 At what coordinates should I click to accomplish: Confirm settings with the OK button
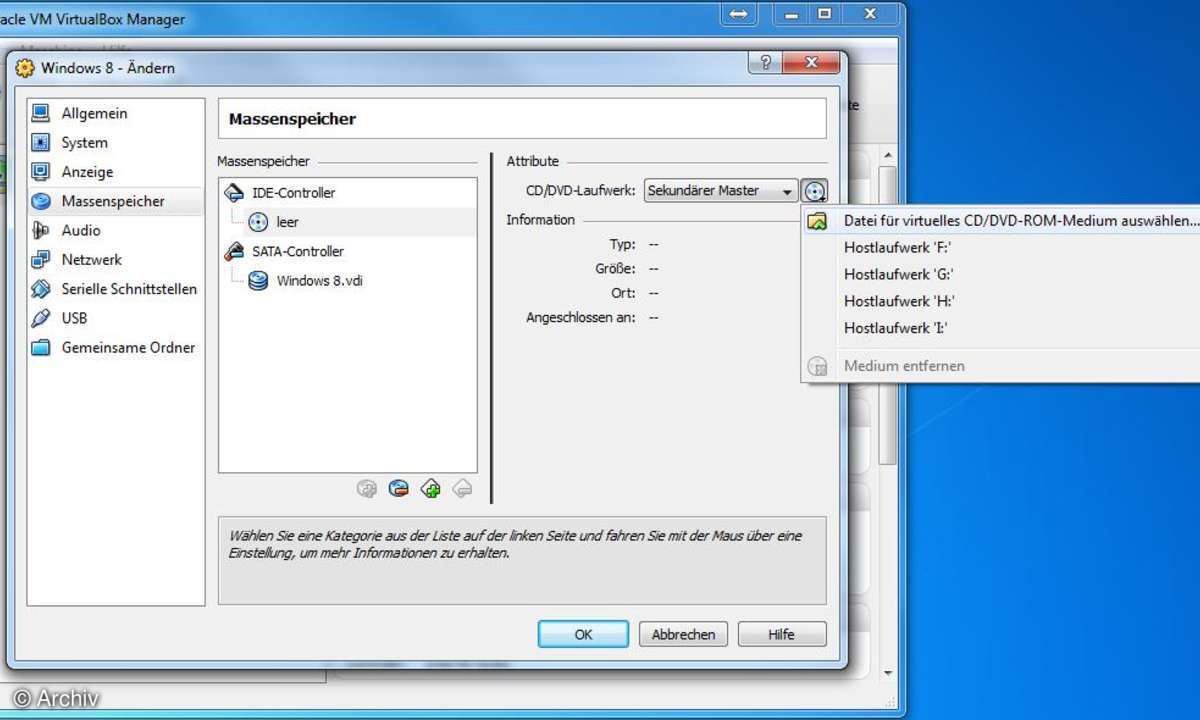point(583,634)
